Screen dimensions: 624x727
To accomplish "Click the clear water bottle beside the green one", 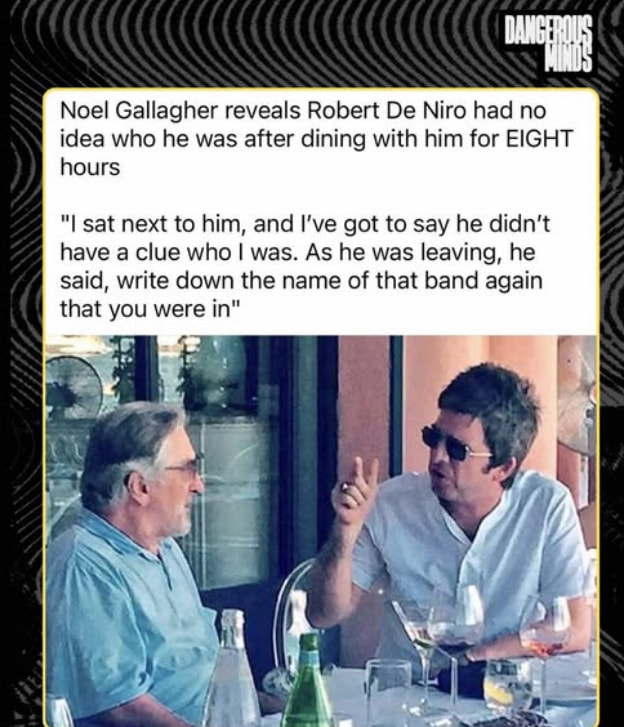I will (x=230, y=669).
